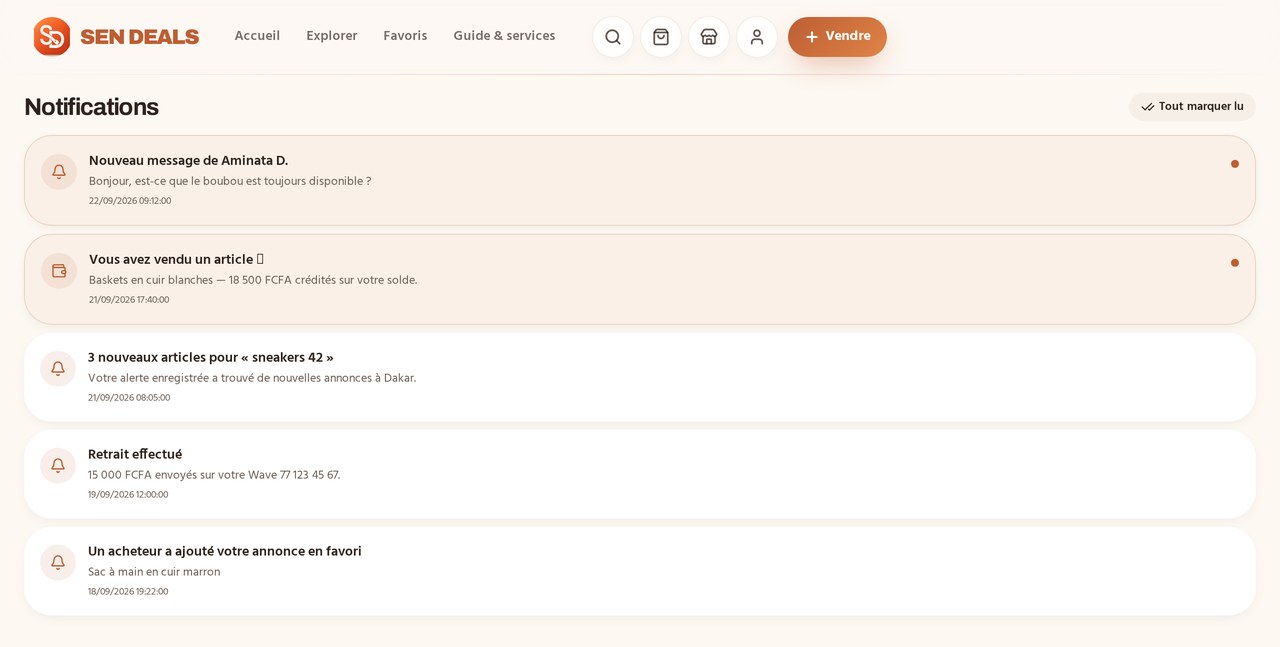The image size is (1280, 647).
Task: Click the timestamp 21/09/2026 17:40:00
Action: [129, 300]
